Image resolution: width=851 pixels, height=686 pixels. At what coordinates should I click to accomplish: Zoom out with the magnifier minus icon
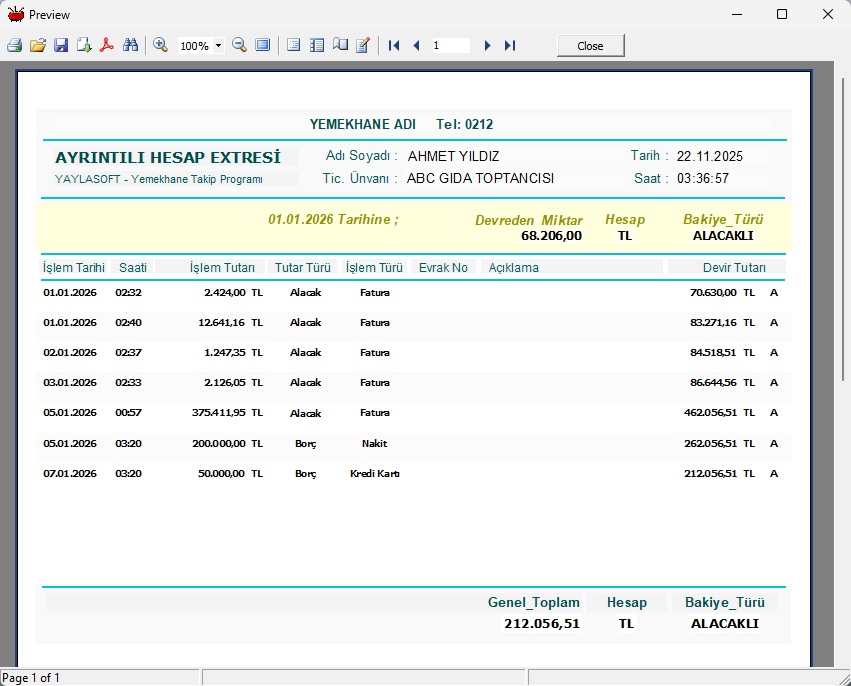click(x=239, y=46)
